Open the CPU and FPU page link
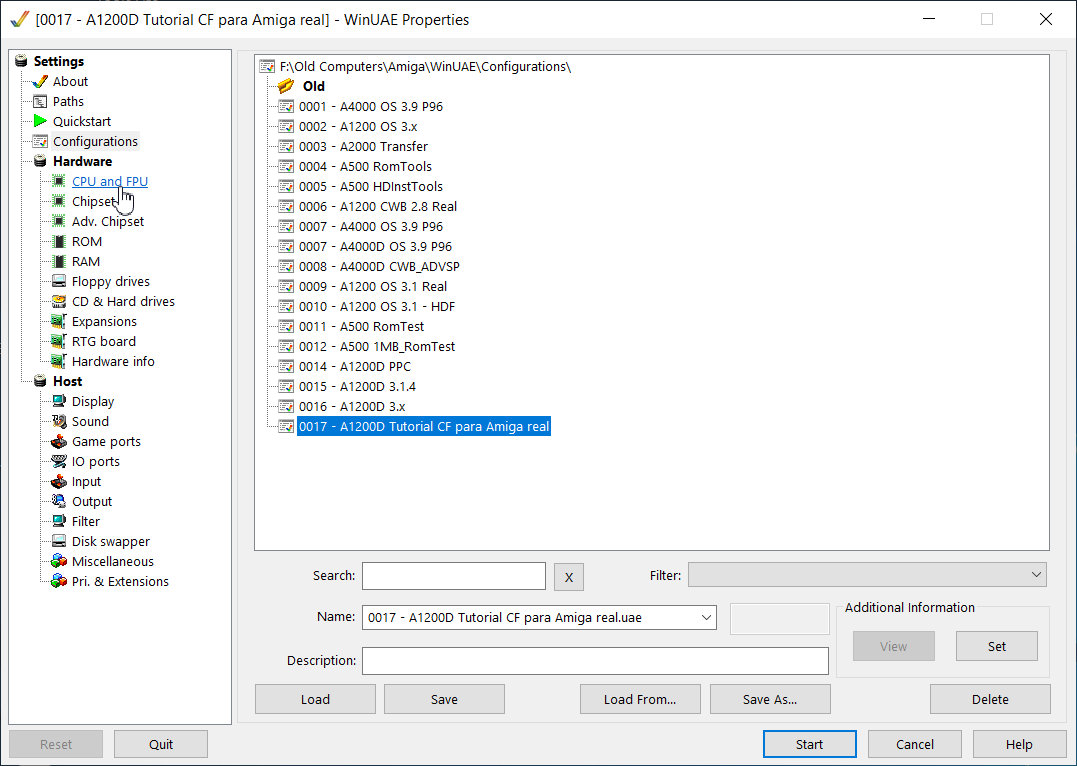This screenshot has width=1077, height=766. coord(110,181)
